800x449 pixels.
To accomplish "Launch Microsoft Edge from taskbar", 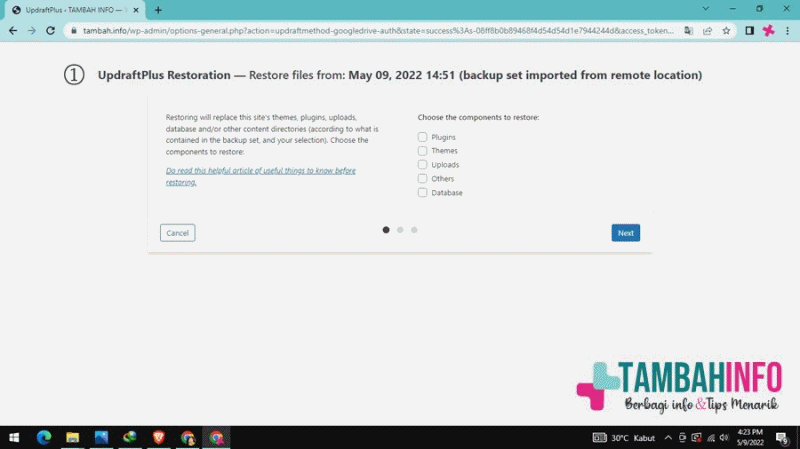I will (x=44, y=437).
